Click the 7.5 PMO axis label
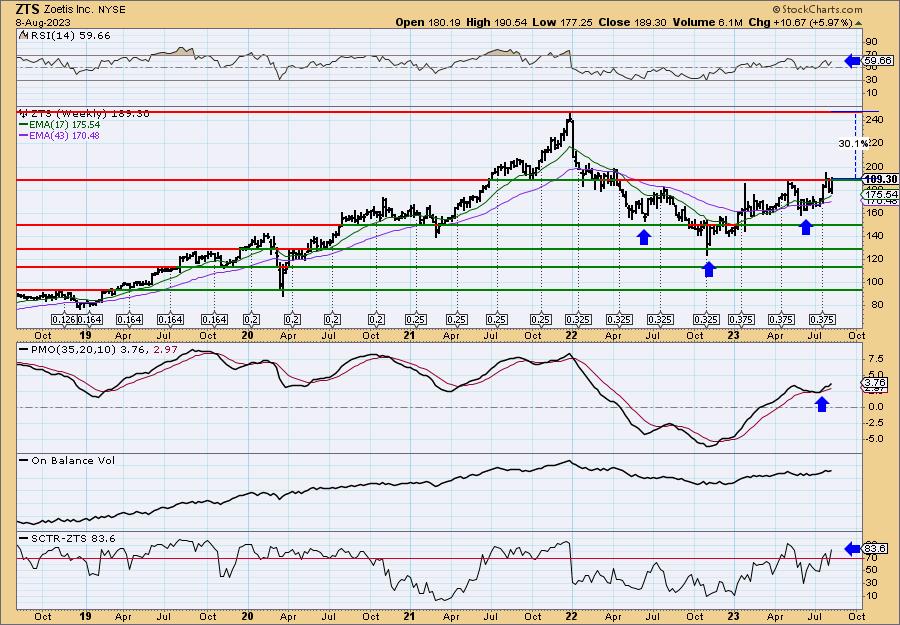The height and width of the screenshot is (625, 900). pyautogui.click(x=876, y=358)
